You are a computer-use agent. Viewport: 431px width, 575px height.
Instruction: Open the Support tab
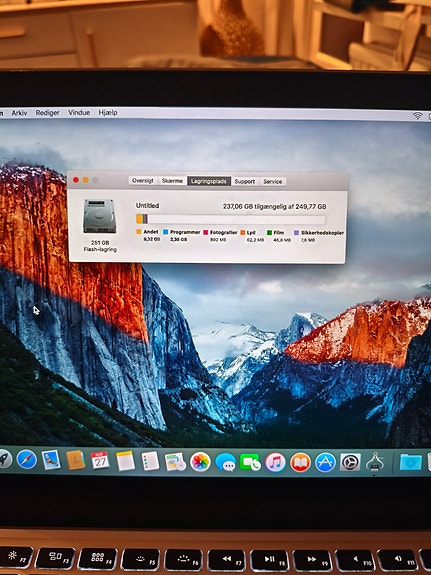245,181
